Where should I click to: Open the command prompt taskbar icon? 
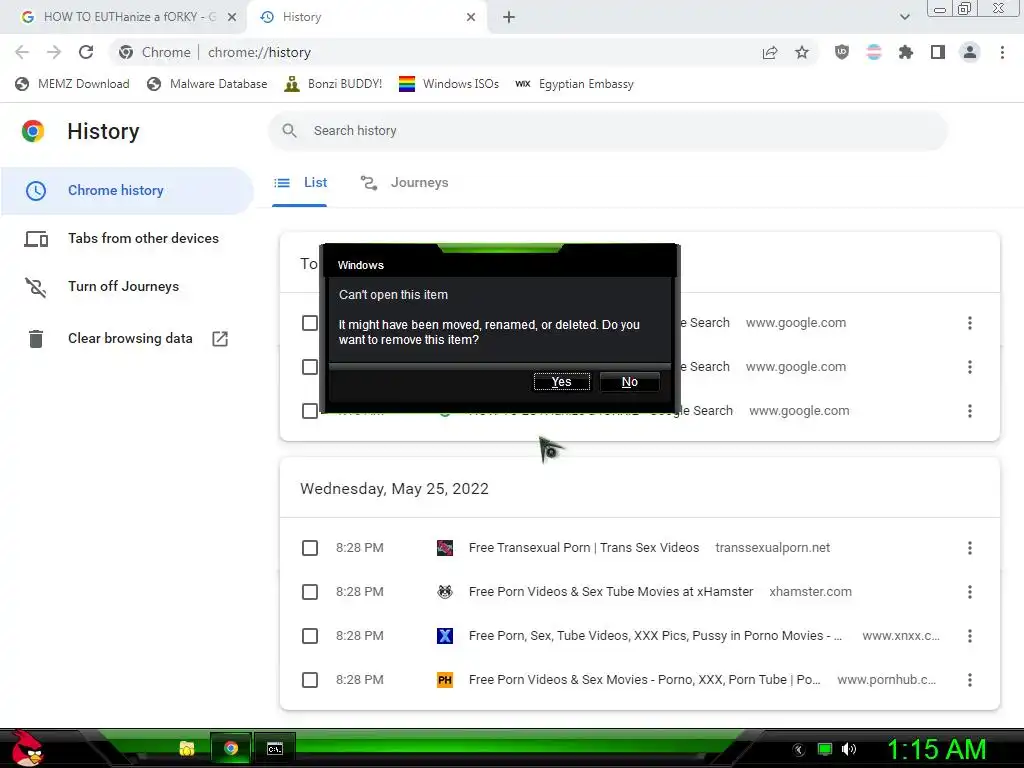tap(275, 748)
